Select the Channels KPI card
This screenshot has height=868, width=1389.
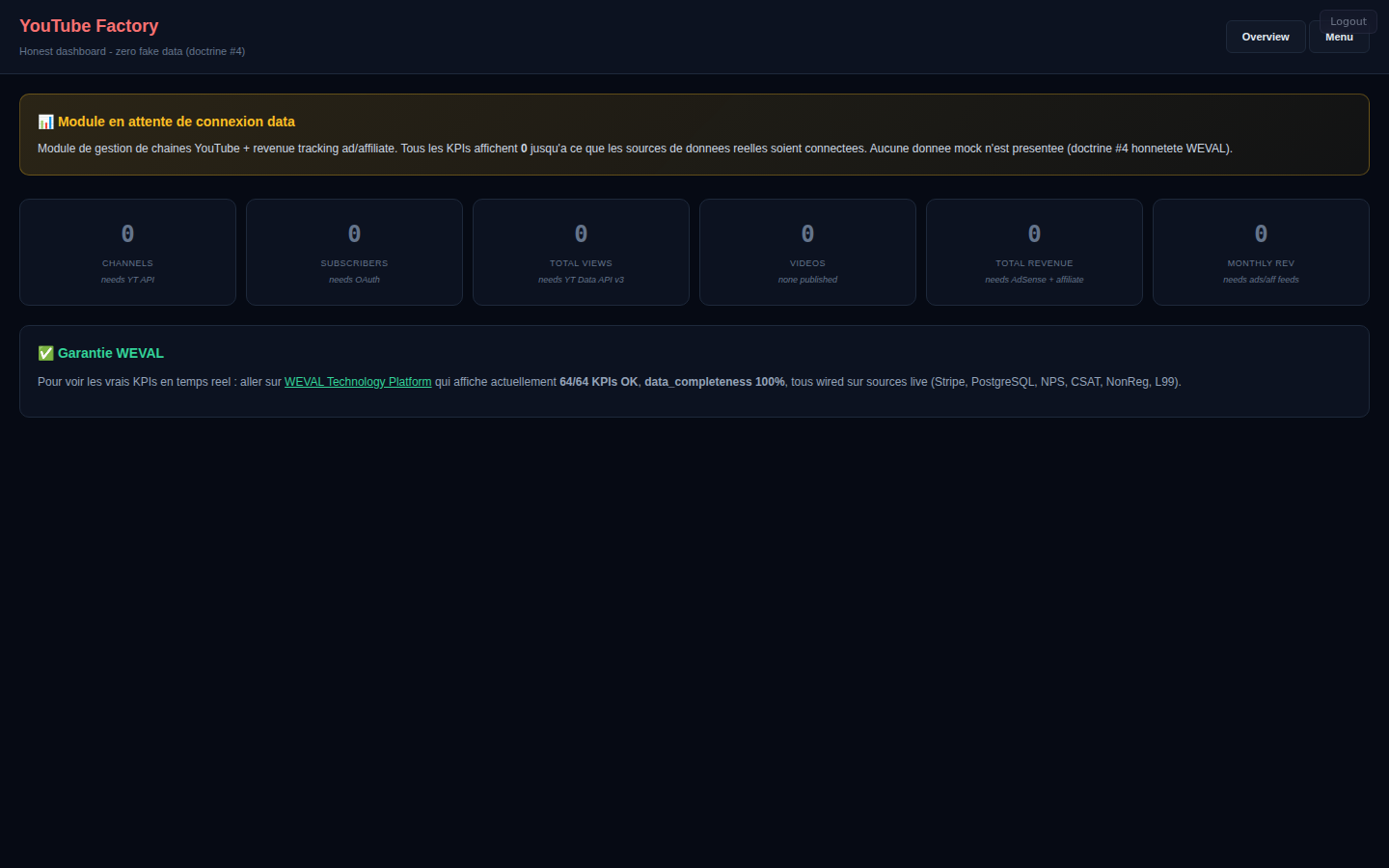point(127,253)
